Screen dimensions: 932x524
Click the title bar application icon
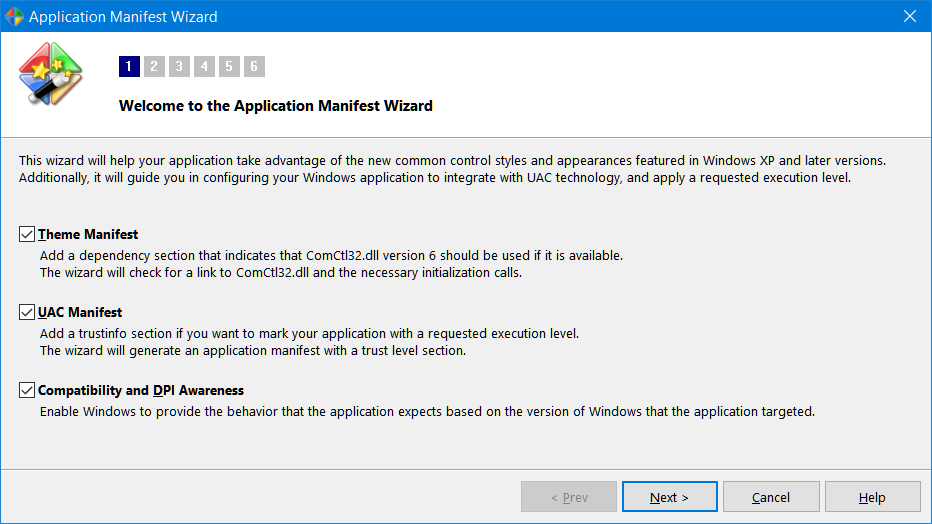pyautogui.click(x=14, y=16)
